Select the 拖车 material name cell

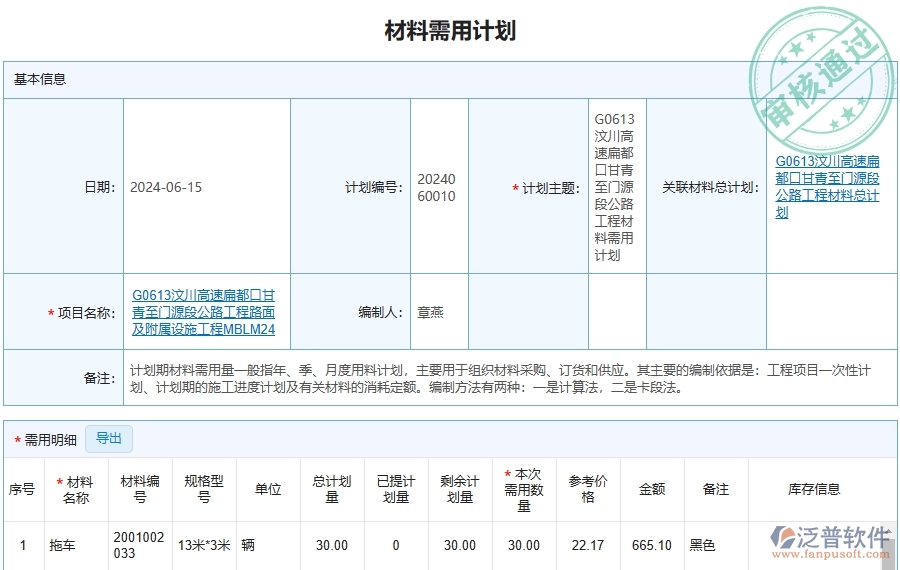[63, 545]
